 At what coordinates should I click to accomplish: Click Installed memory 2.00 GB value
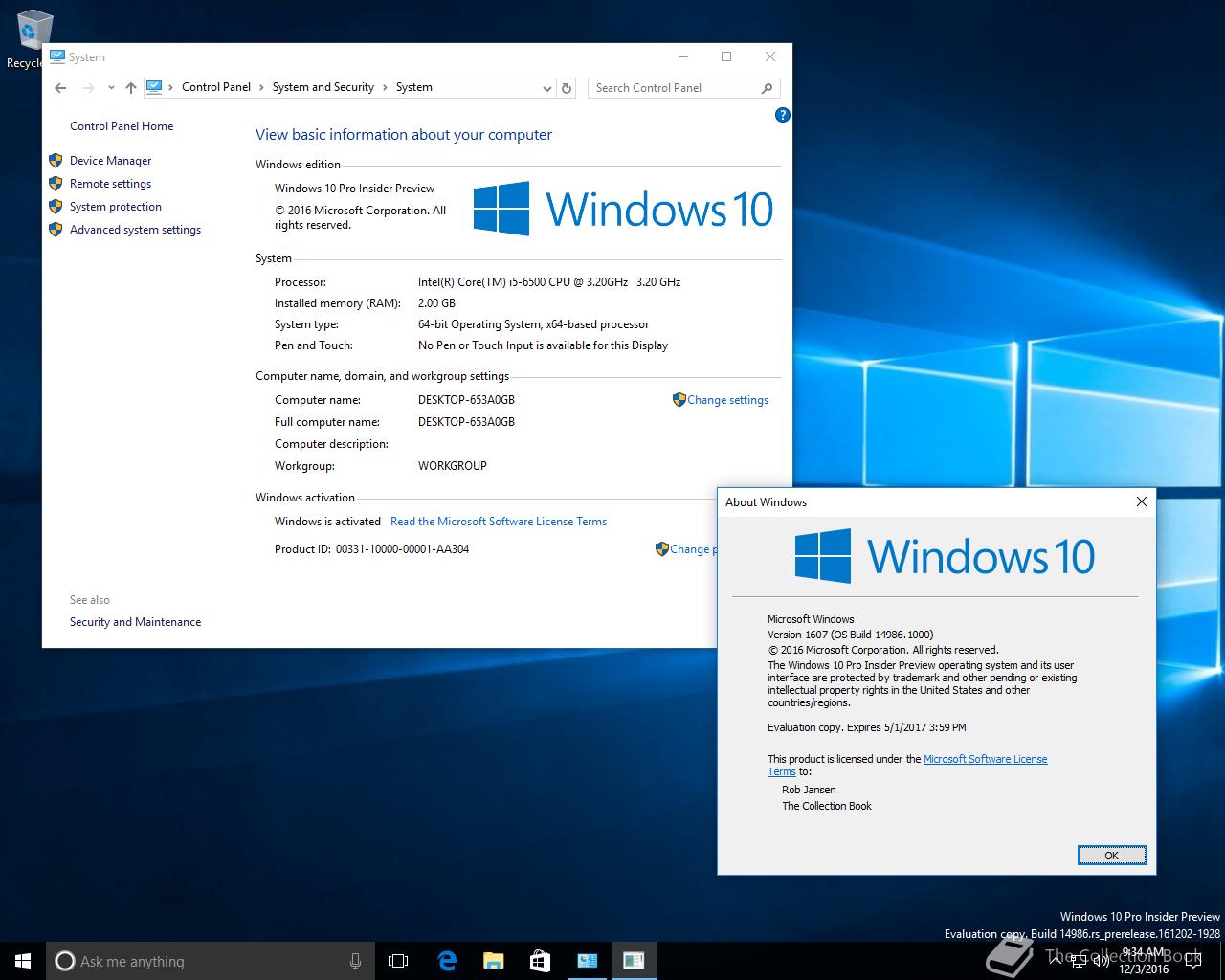[436, 303]
